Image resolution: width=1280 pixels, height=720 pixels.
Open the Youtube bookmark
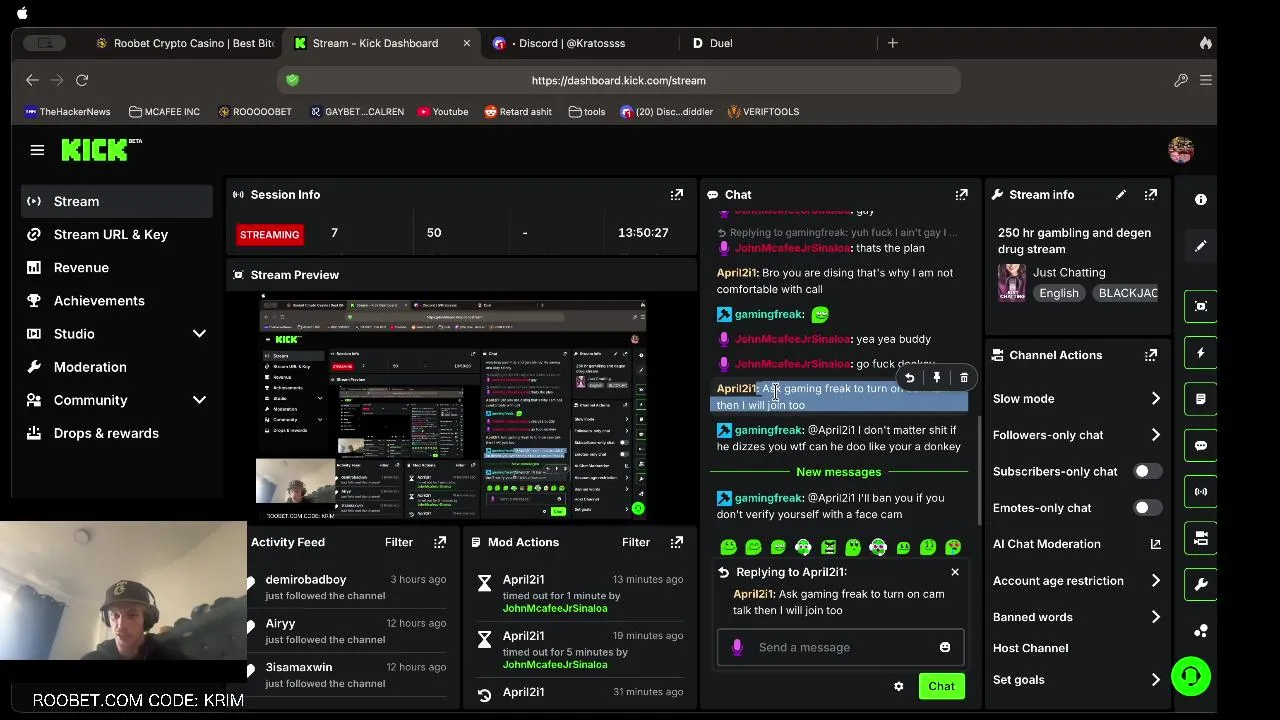click(443, 112)
